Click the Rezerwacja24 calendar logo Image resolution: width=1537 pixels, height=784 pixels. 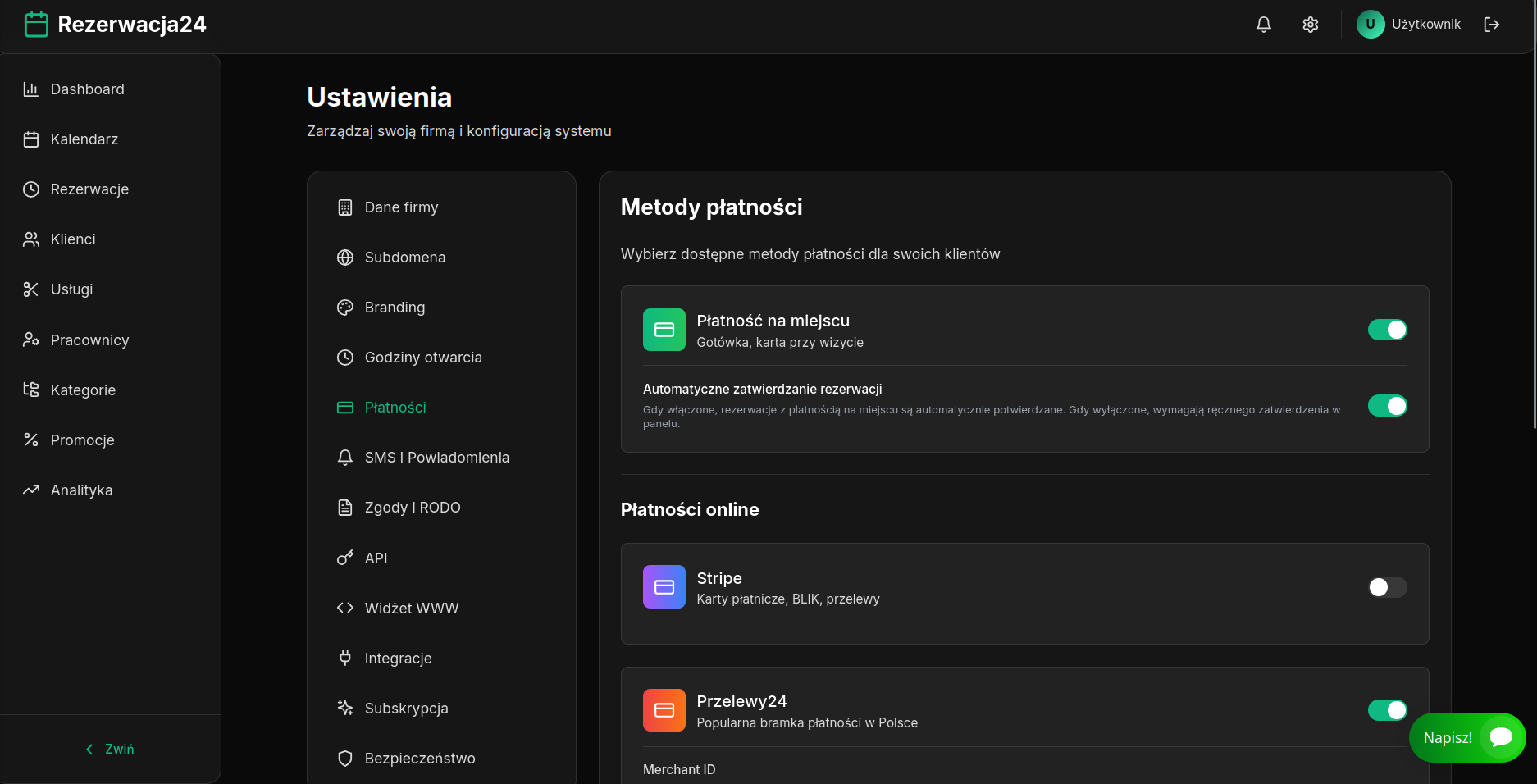pos(36,24)
